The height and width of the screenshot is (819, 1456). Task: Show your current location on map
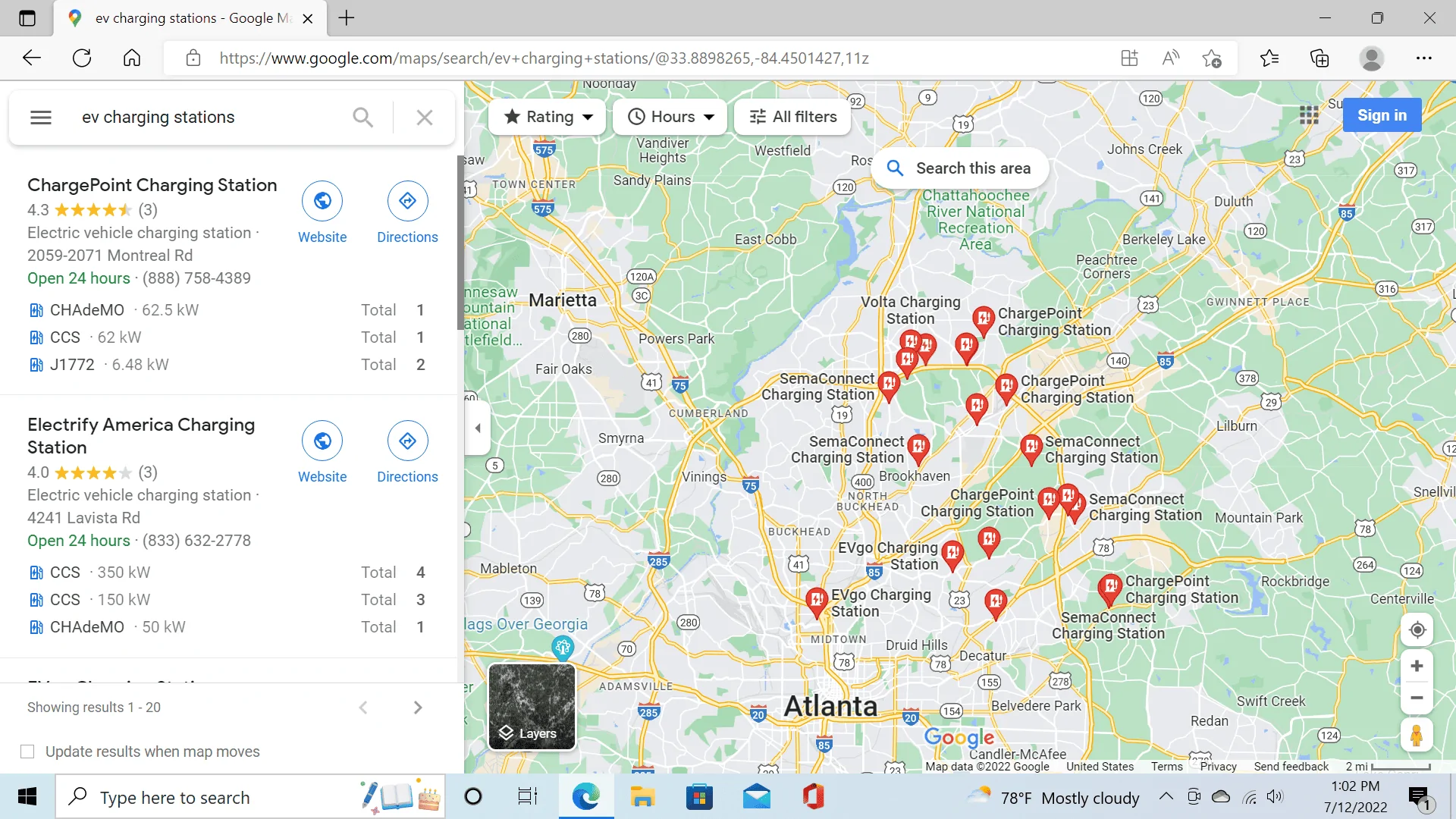click(x=1417, y=630)
